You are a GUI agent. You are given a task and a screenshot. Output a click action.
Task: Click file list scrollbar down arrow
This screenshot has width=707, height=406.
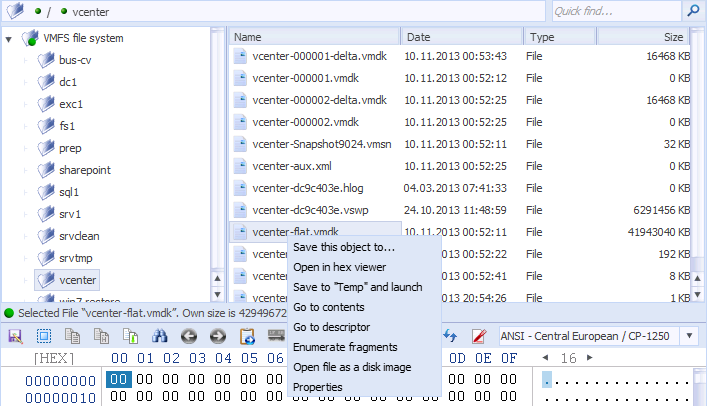click(698, 295)
